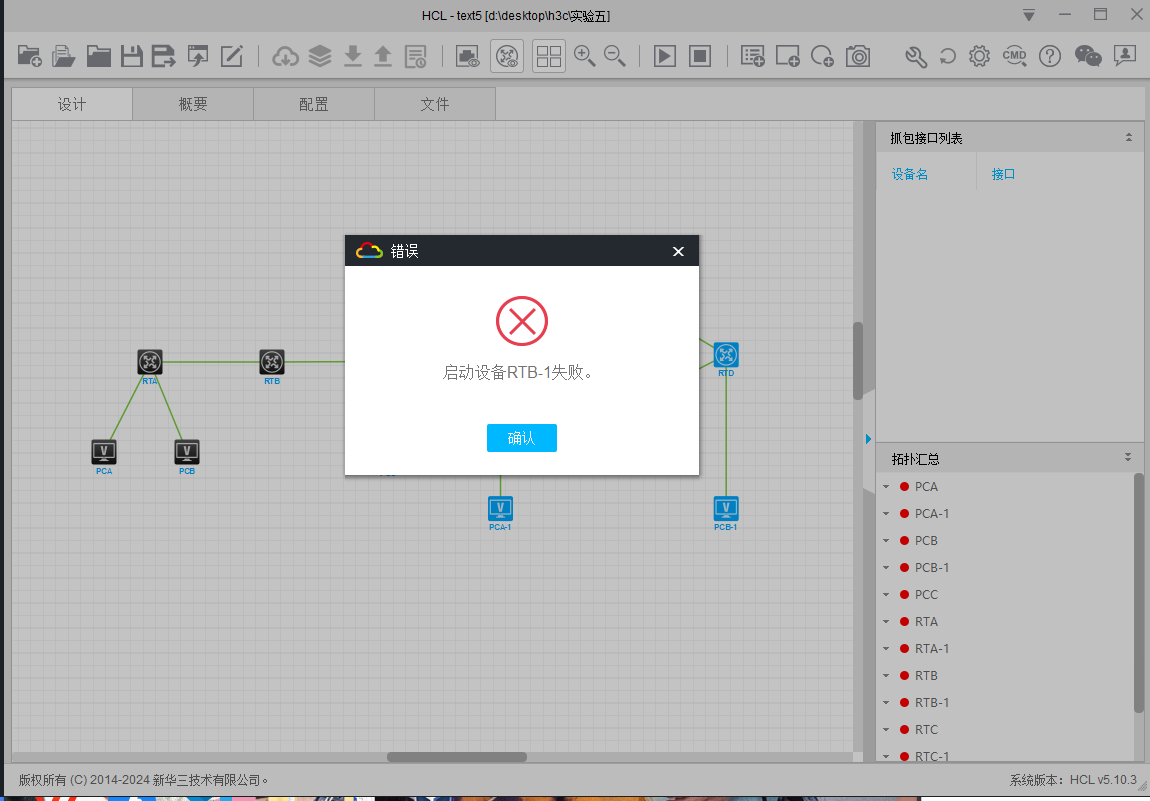Toggle the topology view eye button

507,56
